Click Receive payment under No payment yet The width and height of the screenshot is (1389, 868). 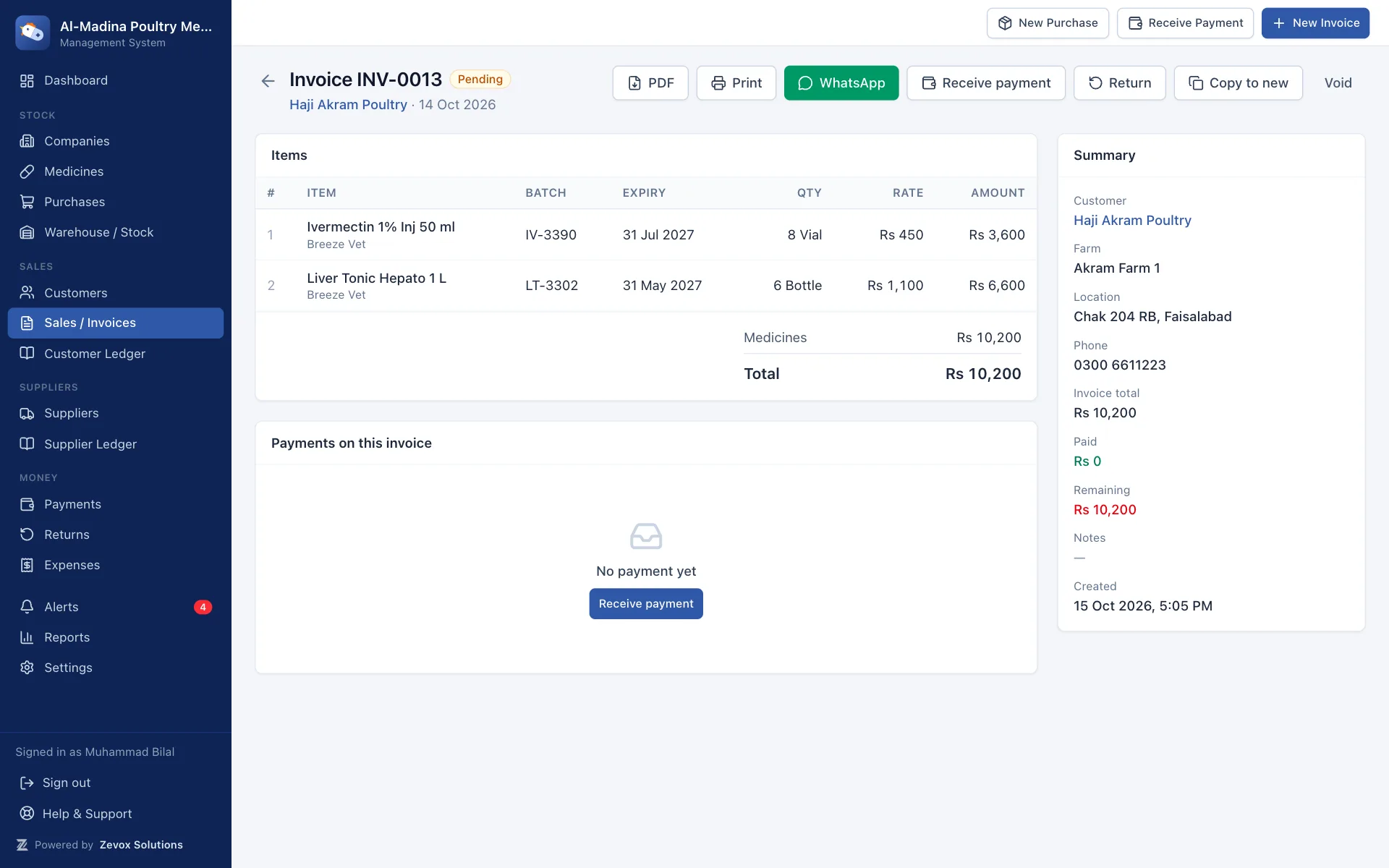tap(646, 603)
